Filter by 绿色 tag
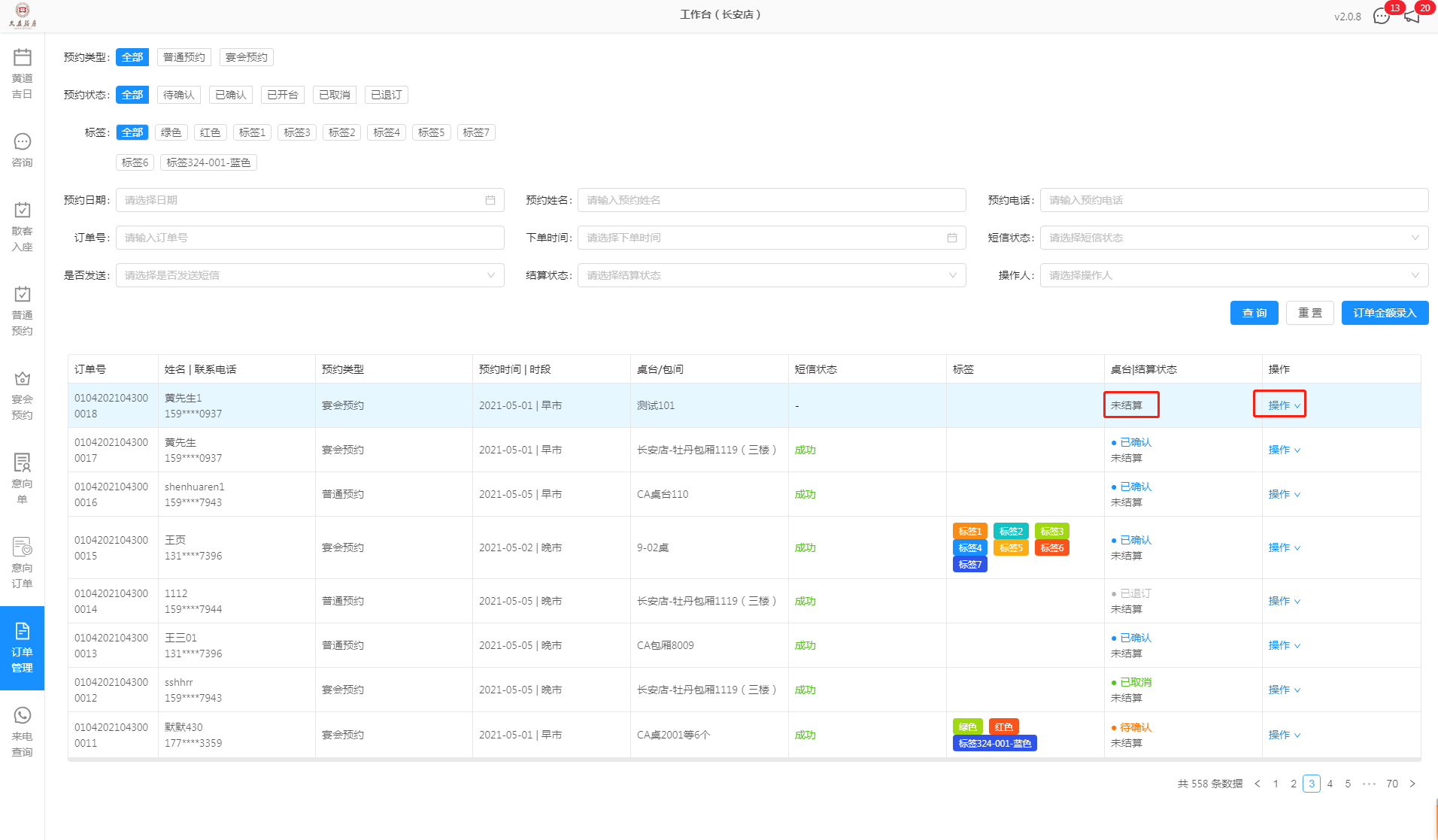 [171, 132]
